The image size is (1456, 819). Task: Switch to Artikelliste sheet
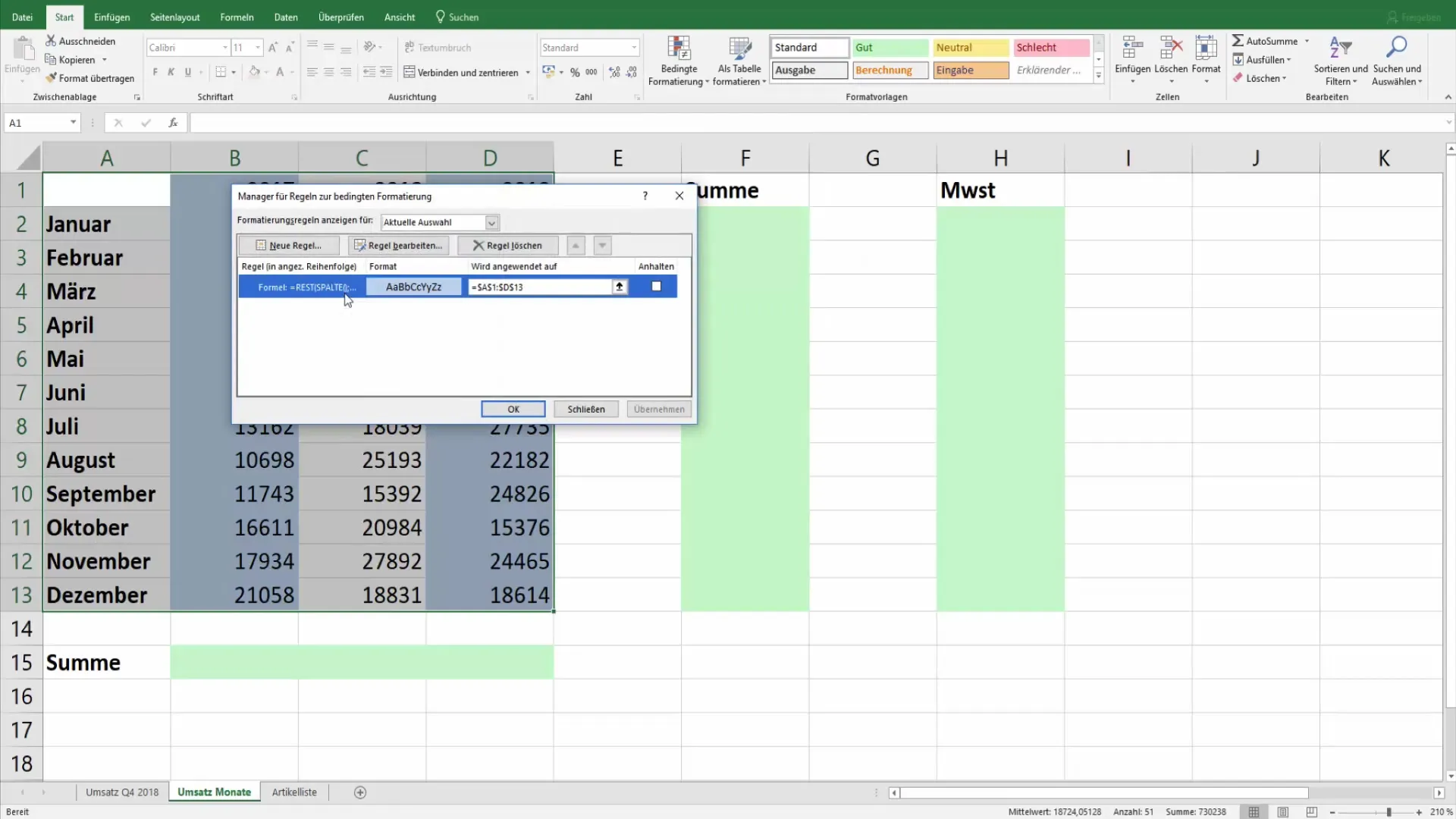tap(294, 792)
